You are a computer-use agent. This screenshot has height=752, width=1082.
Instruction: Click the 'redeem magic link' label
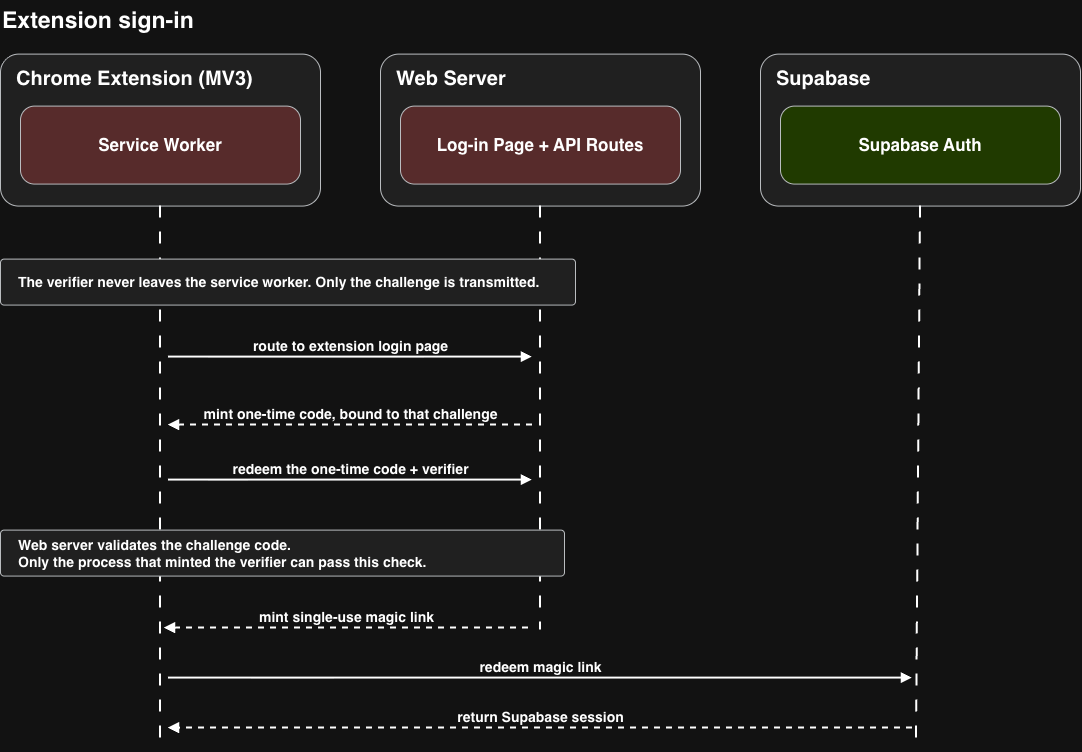[x=540, y=667]
